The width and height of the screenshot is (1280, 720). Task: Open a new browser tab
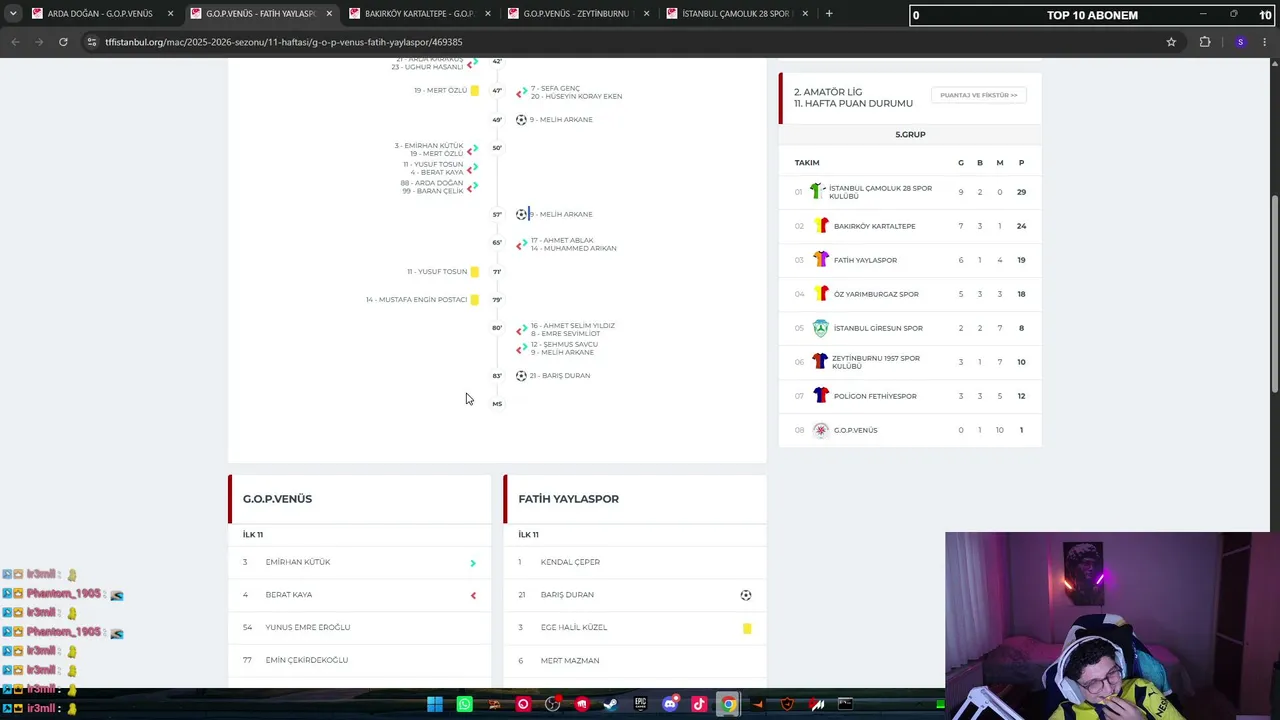pyautogui.click(x=829, y=14)
